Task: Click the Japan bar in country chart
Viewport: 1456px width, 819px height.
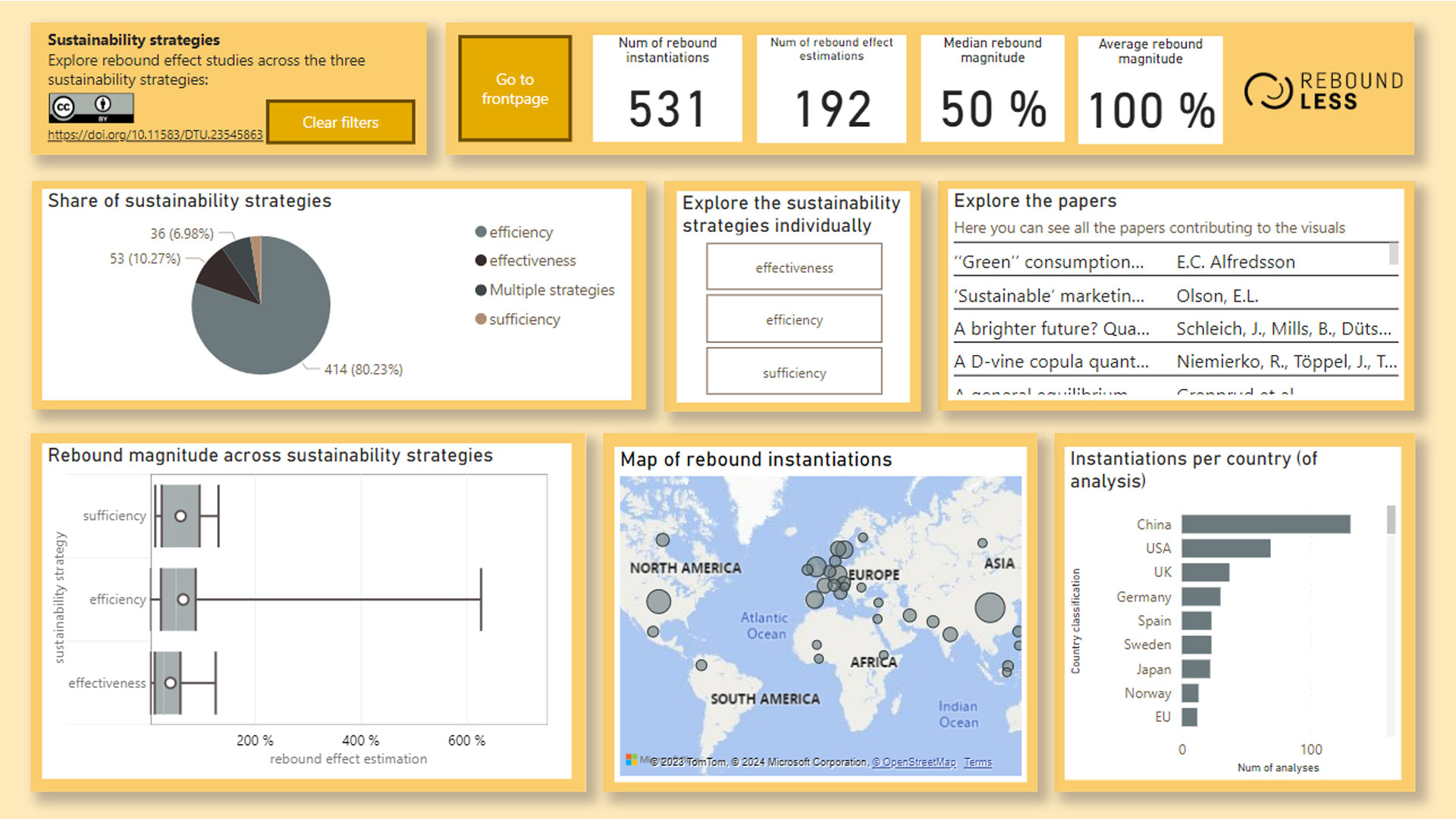Action: pyautogui.click(x=1195, y=669)
